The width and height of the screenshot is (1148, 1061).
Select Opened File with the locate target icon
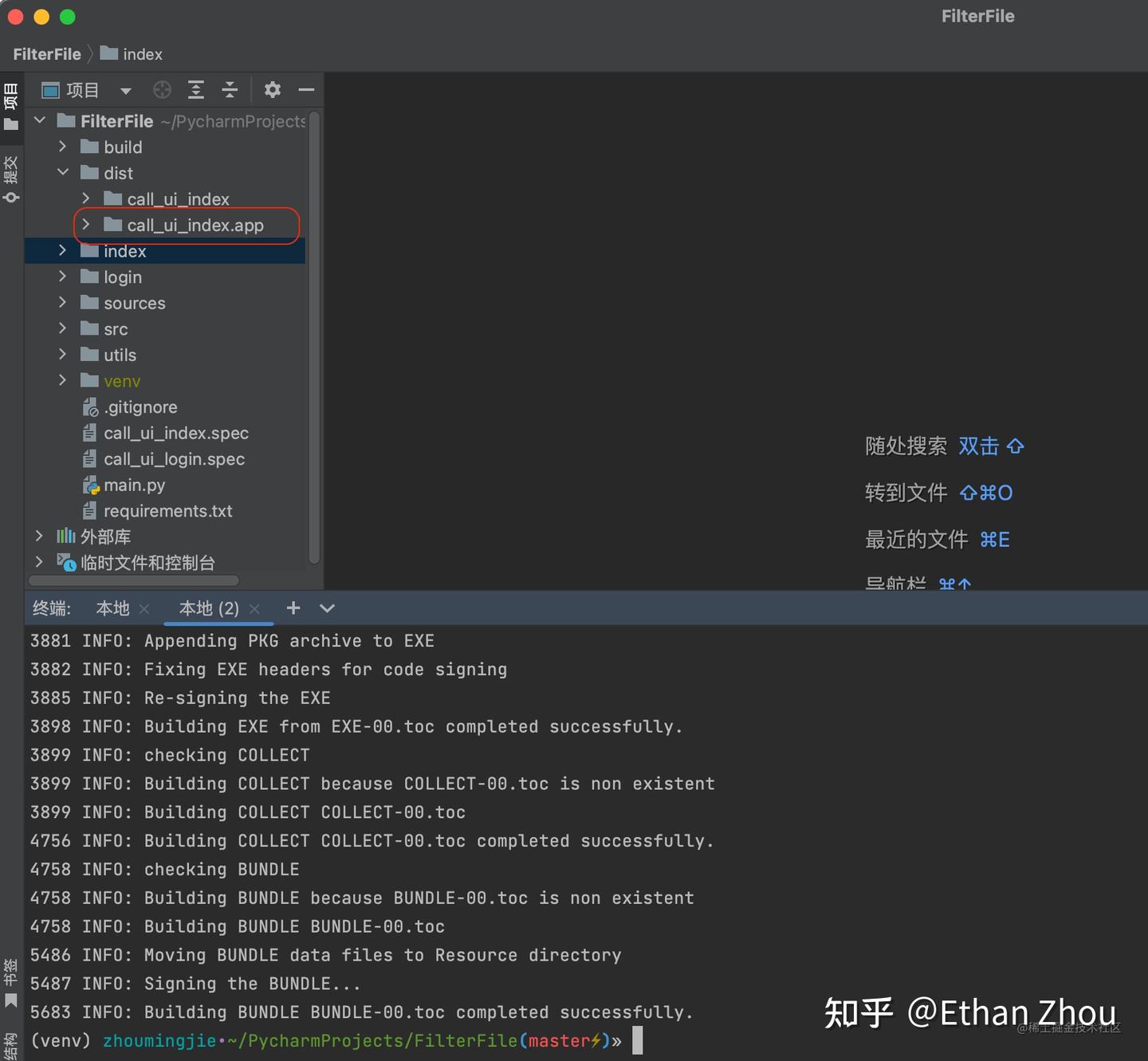(x=163, y=89)
